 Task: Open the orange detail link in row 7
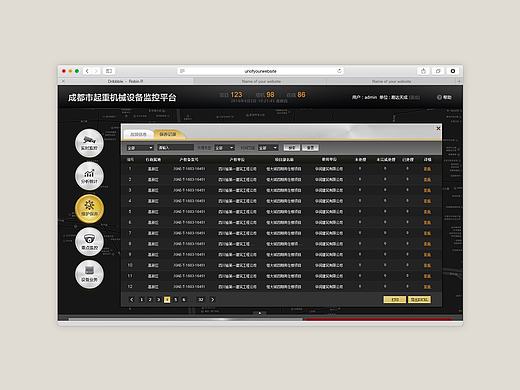coord(427,233)
